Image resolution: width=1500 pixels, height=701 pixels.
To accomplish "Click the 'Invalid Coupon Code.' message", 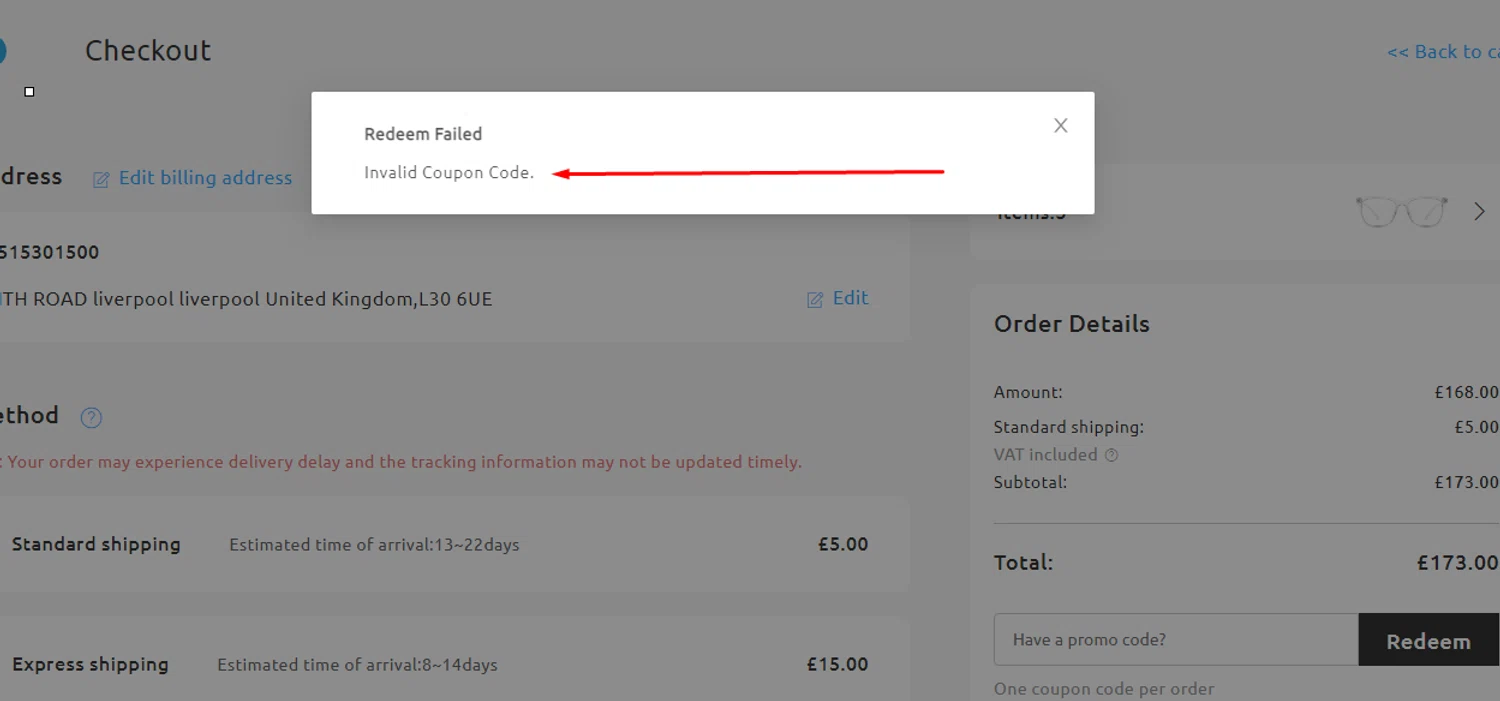I will click(x=449, y=173).
